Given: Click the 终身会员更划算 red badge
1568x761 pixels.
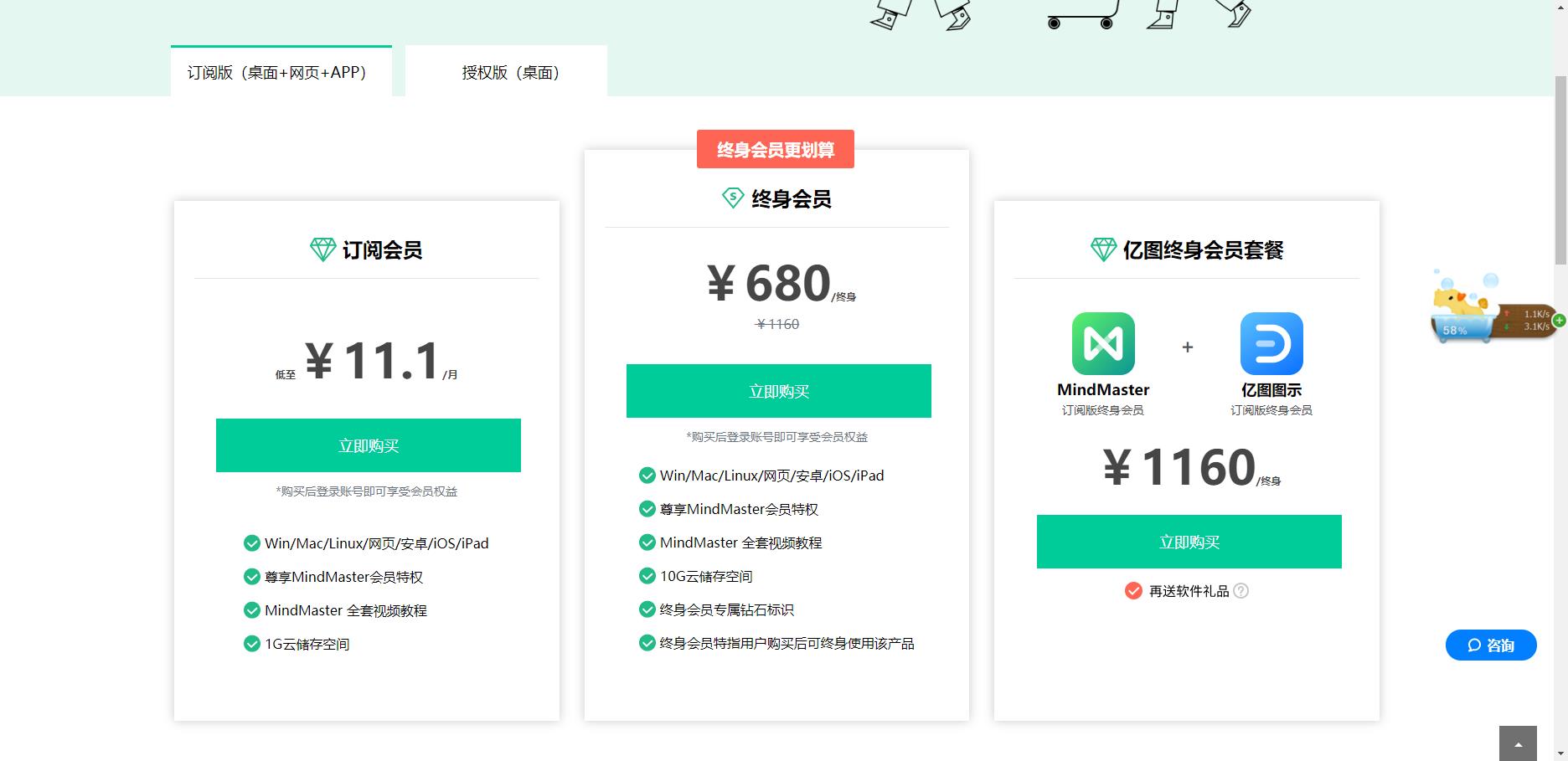Looking at the screenshot, I should pyautogui.click(x=776, y=149).
